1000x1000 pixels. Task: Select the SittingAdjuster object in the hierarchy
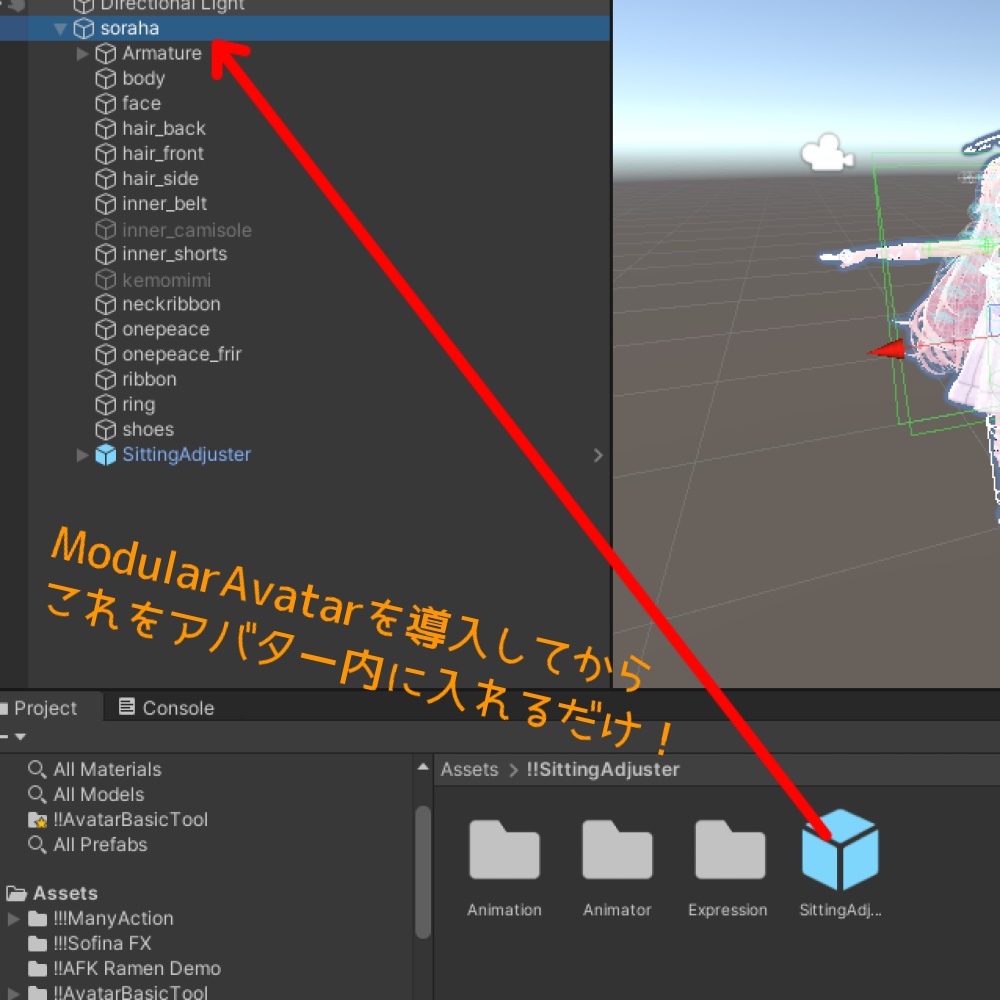click(x=187, y=455)
